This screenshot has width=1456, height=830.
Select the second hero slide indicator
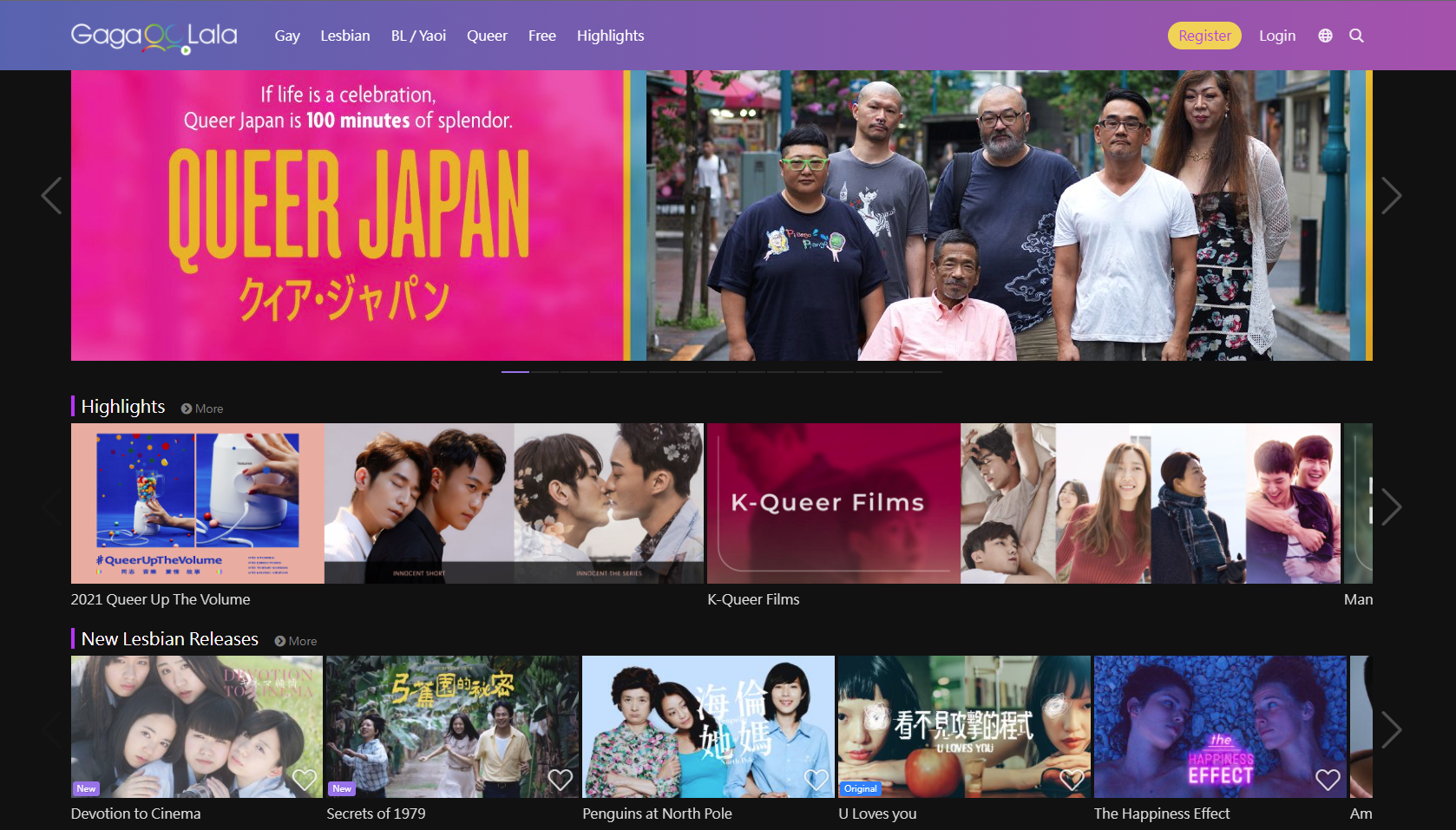pos(545,372)
